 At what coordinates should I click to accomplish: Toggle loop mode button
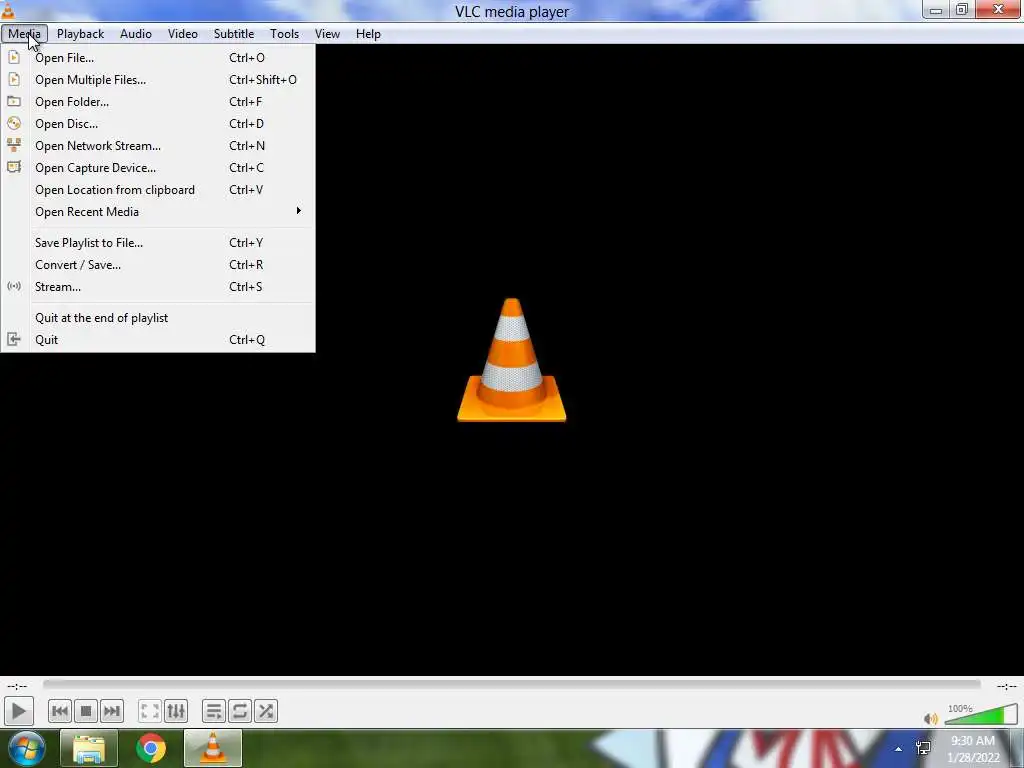pyautogui.click(x=240, y=711)
